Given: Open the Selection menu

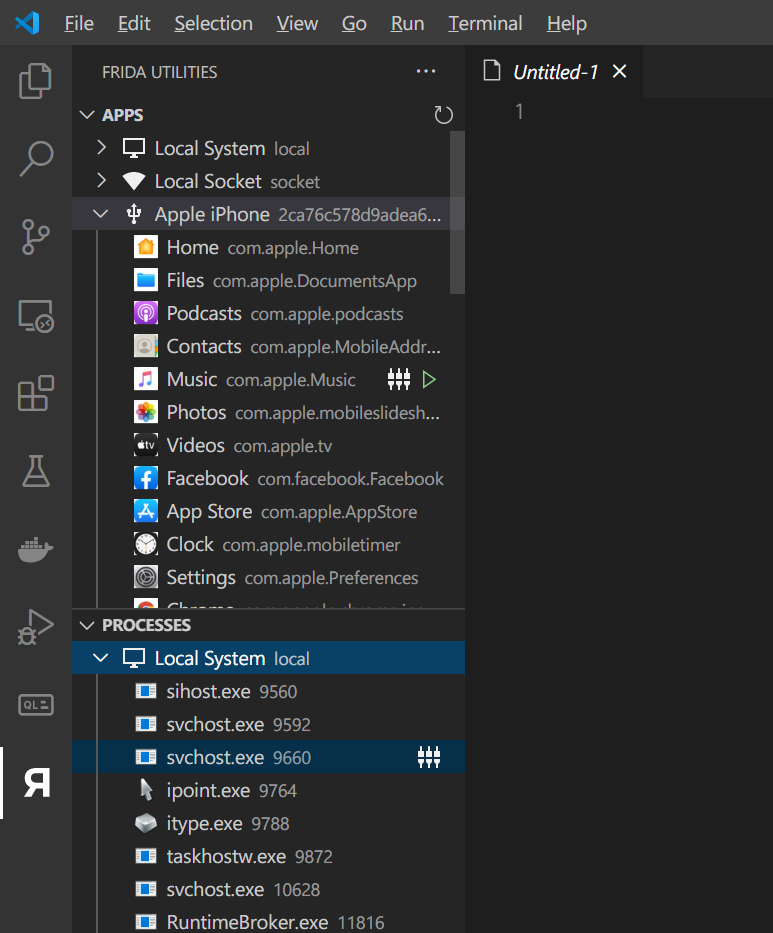Looking at the screenshot, I should 213,23.
